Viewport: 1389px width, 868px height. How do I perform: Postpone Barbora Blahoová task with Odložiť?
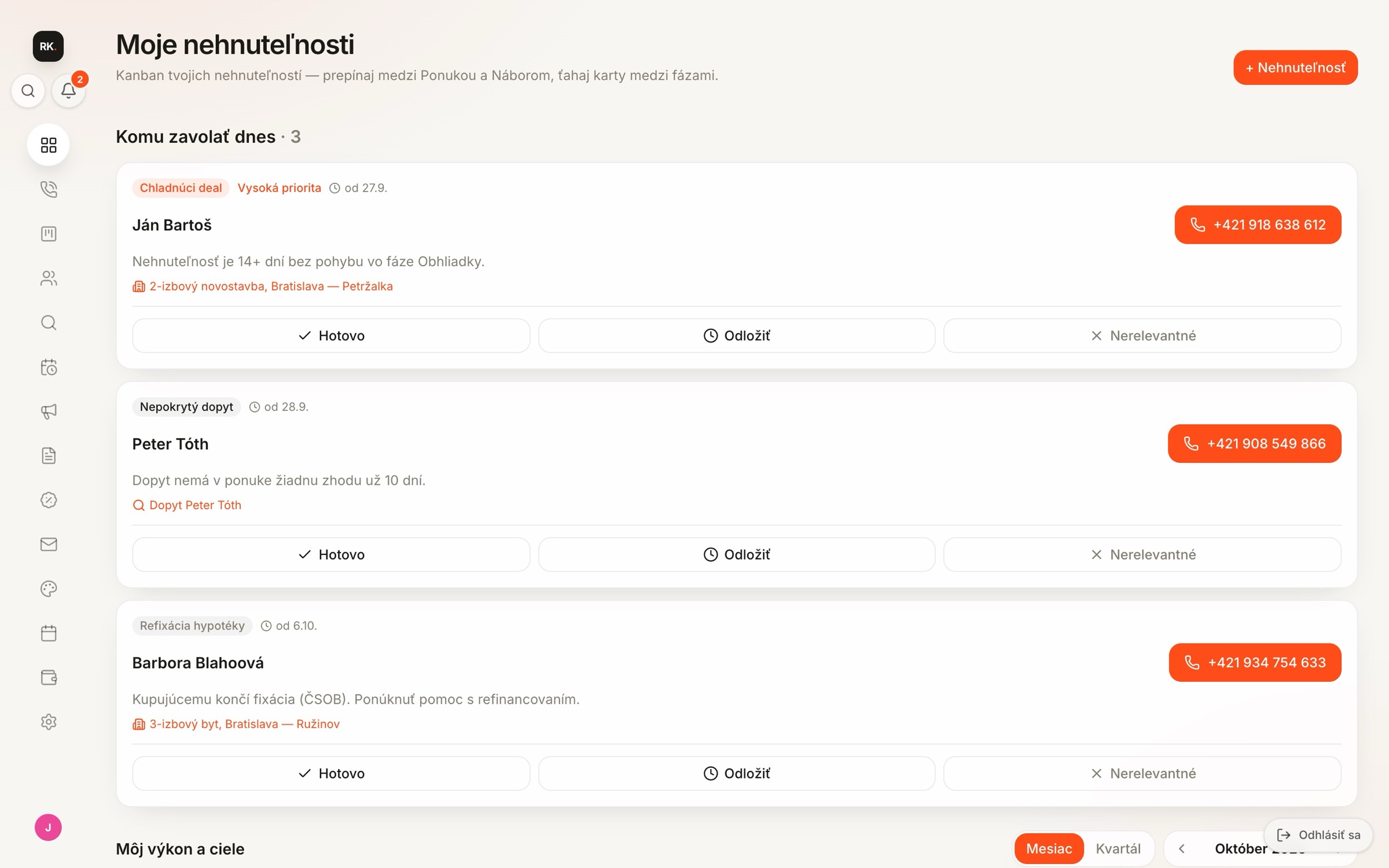[x=737, y=773]
